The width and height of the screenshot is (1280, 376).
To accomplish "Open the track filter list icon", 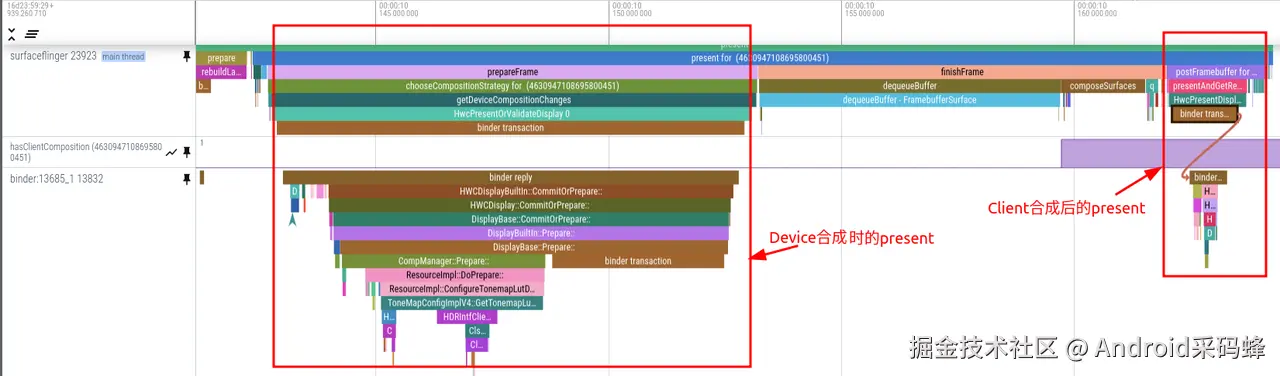I will click(x=32, y=34).
